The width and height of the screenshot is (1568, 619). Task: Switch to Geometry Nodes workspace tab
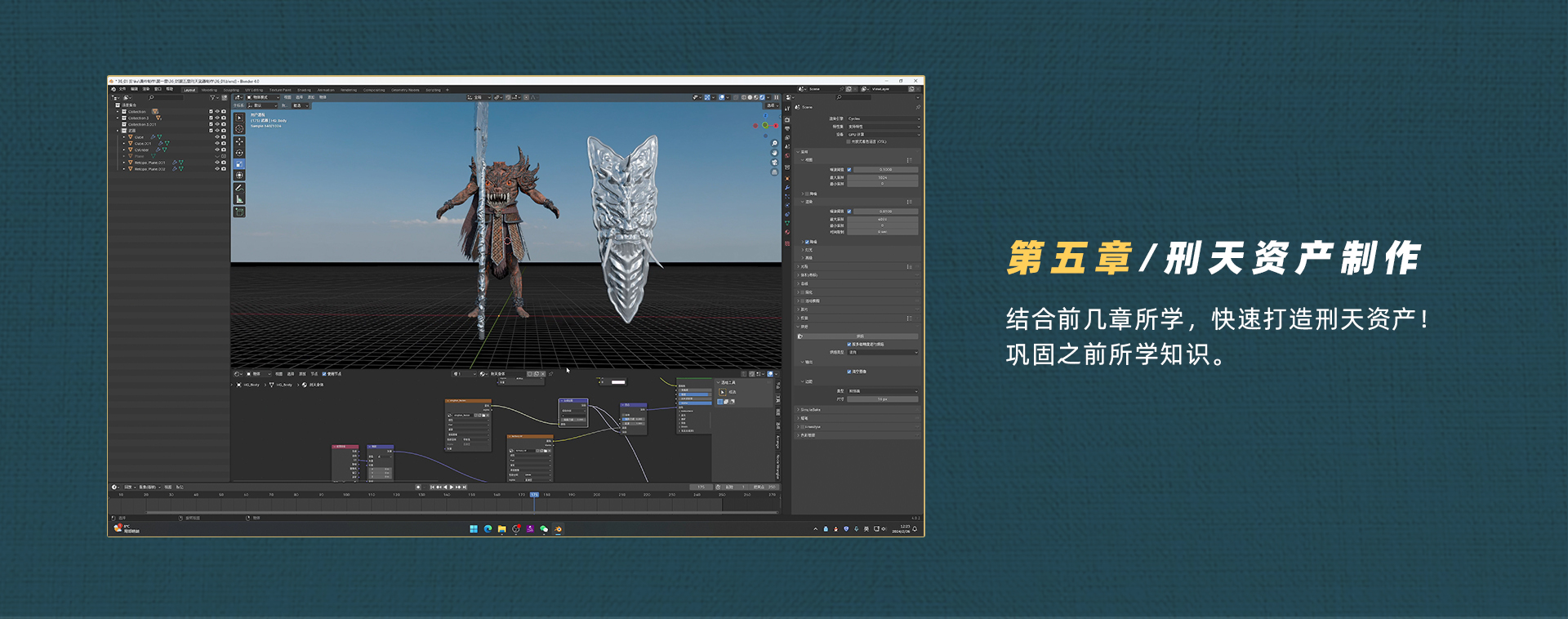(x=405, y=90)
